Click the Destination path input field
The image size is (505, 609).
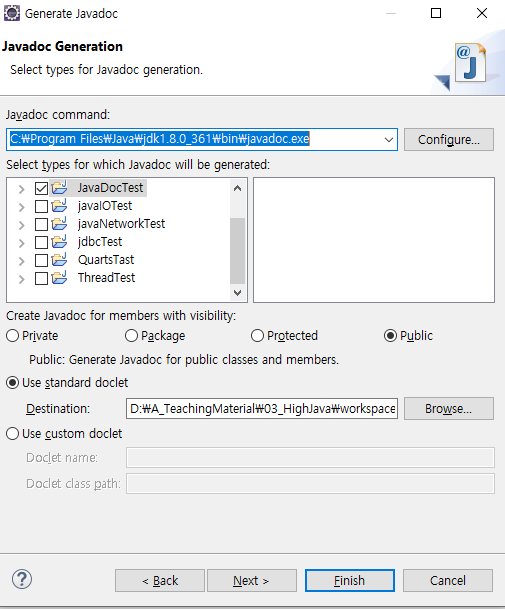[262, 409]
